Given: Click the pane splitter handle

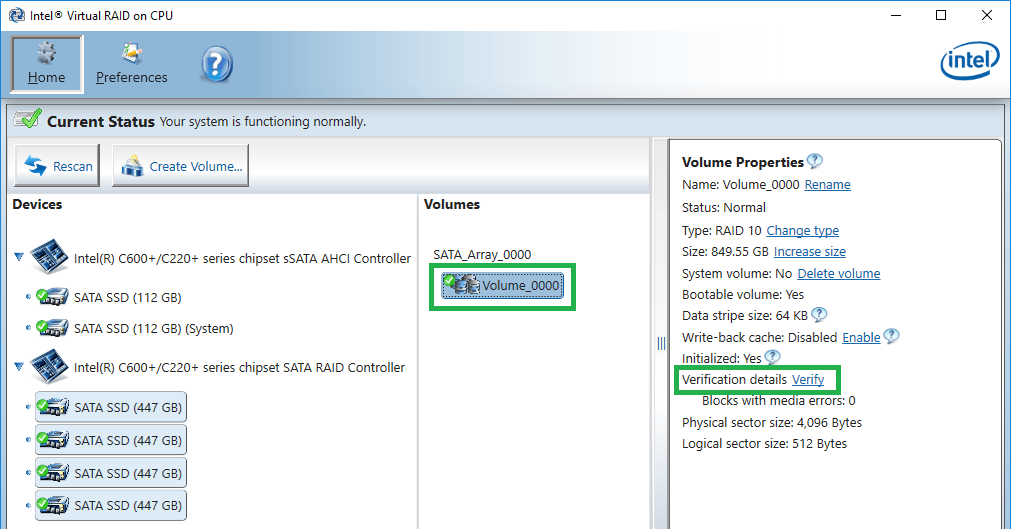Looking at the screenshot, I should (x=661, y=343).
